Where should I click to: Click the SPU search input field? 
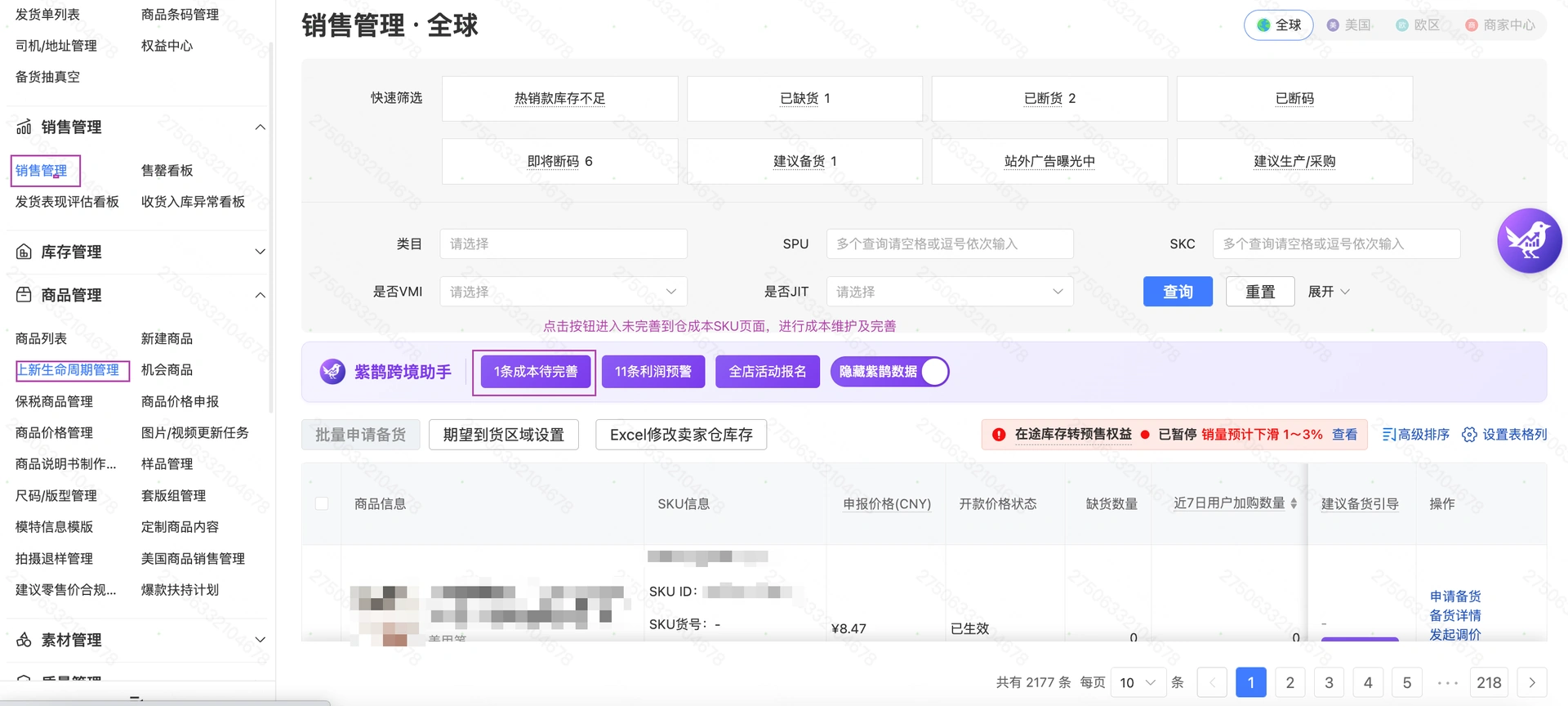[950, 244]
